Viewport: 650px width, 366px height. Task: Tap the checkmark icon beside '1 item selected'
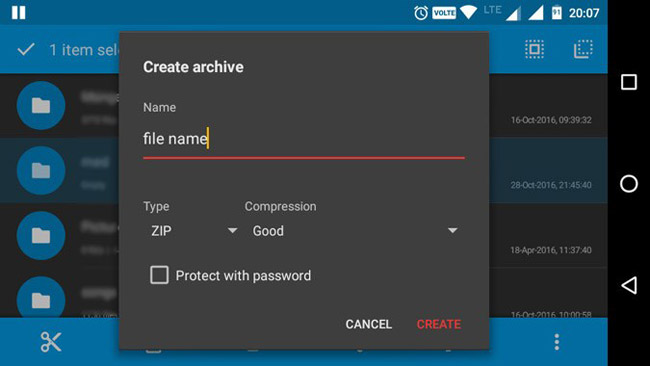coord(26,50)
